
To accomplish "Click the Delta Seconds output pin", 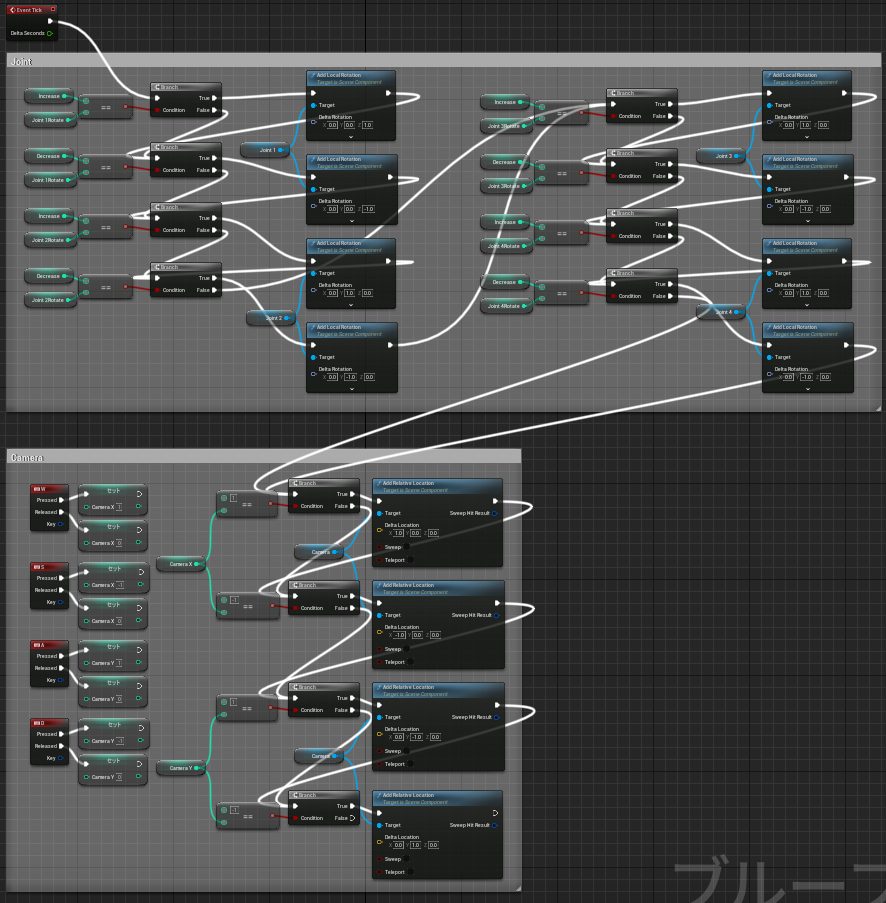I will [50, 33].
